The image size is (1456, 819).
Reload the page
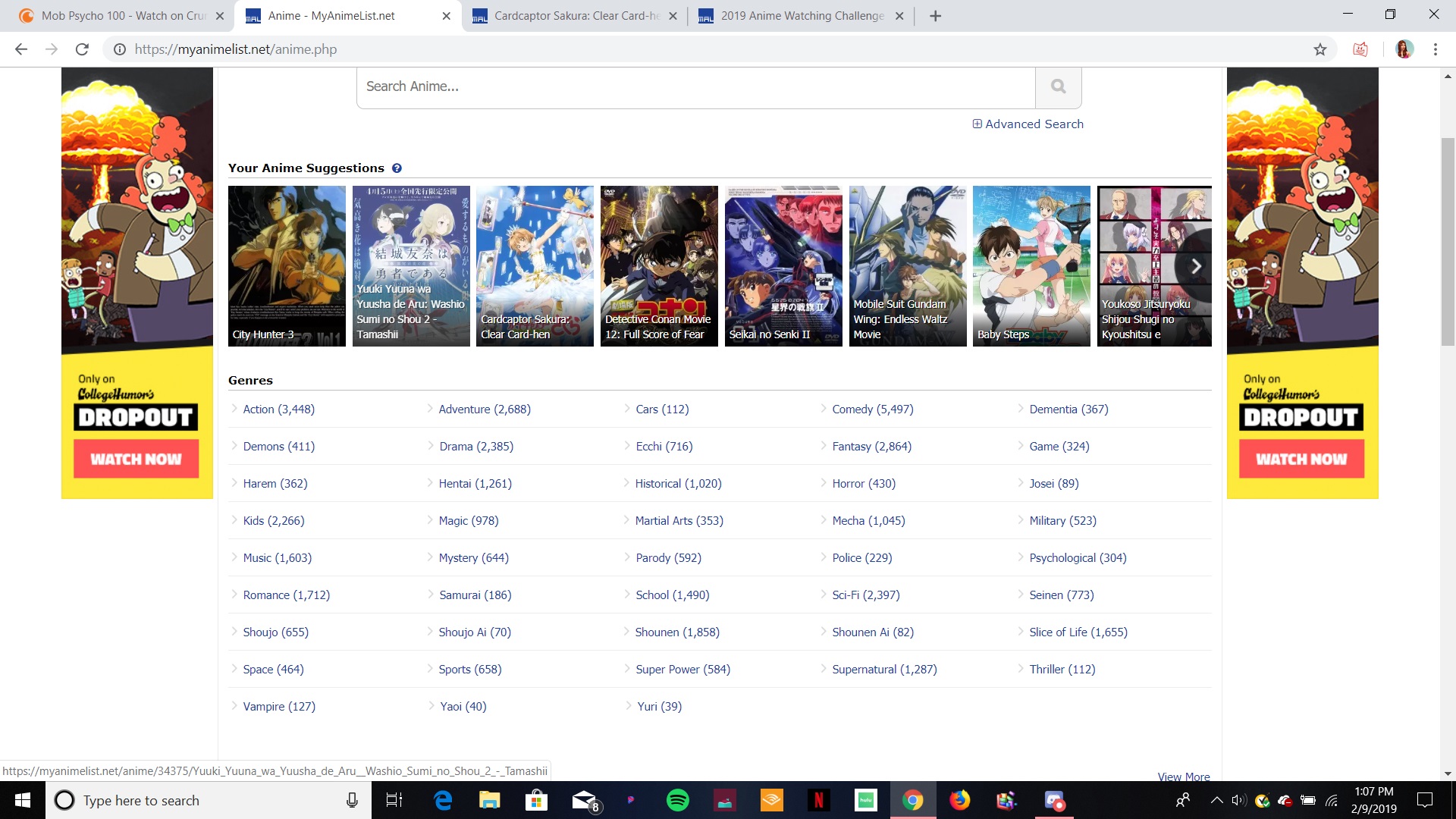[x=82, y=49]
